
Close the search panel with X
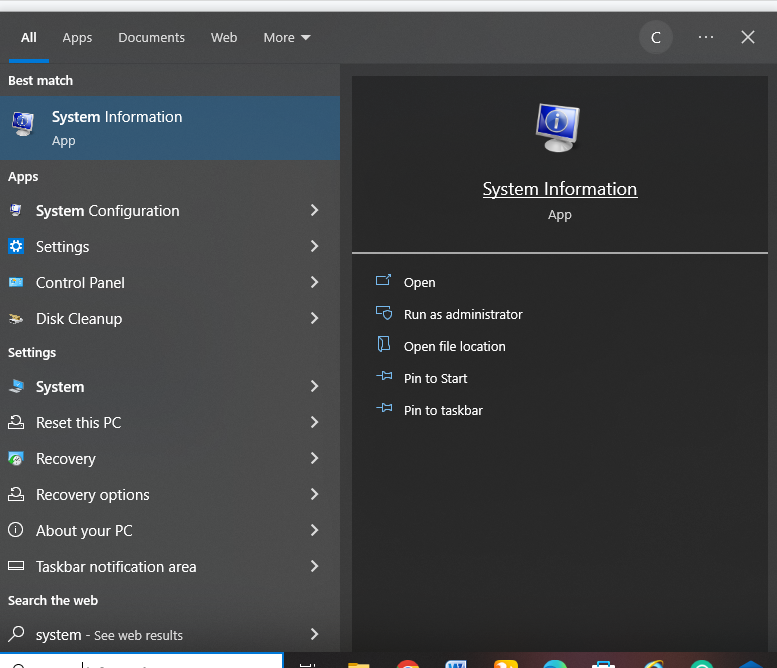click(748, 37)
